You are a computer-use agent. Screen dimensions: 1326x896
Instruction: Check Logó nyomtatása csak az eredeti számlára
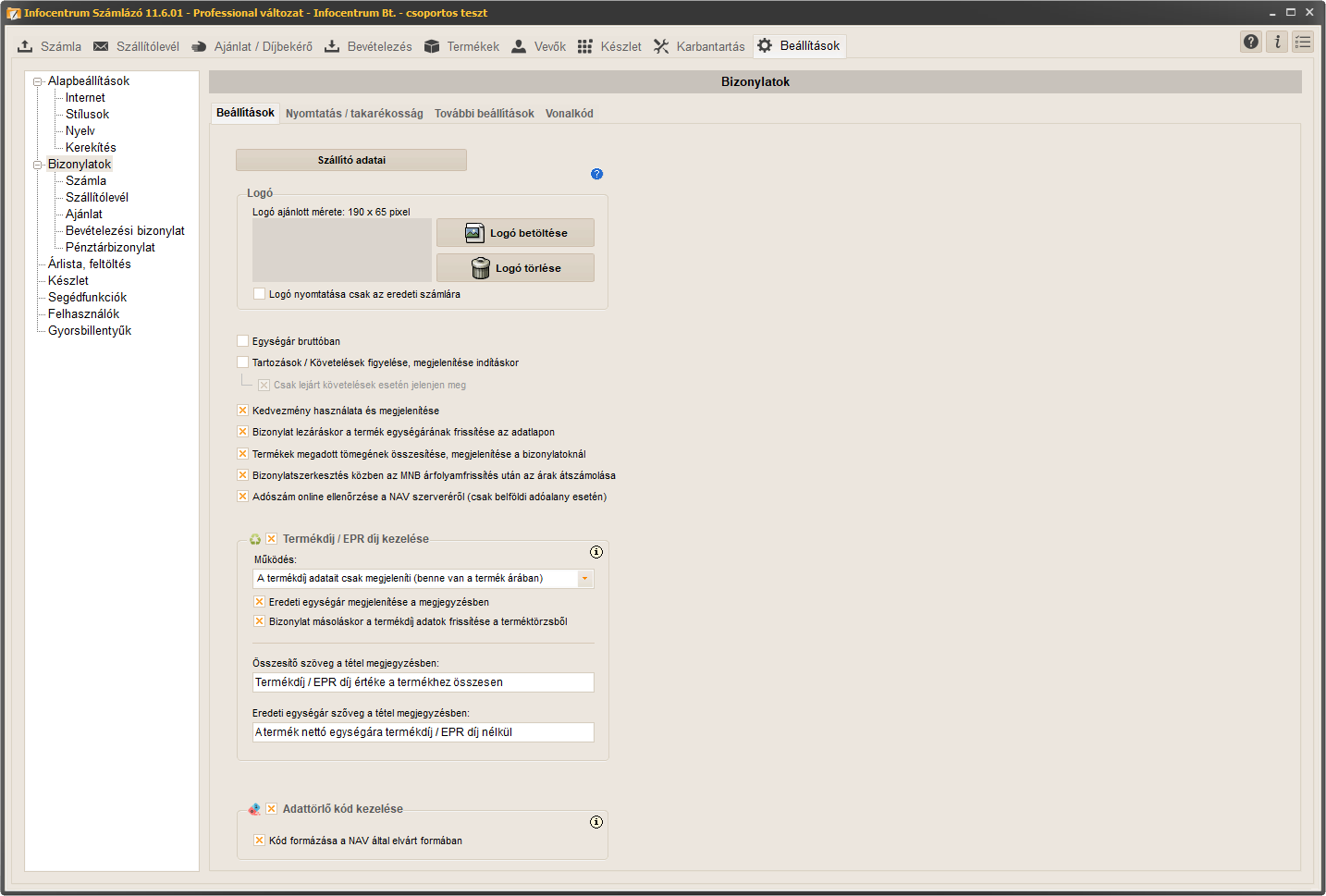[x=260, y=294]
